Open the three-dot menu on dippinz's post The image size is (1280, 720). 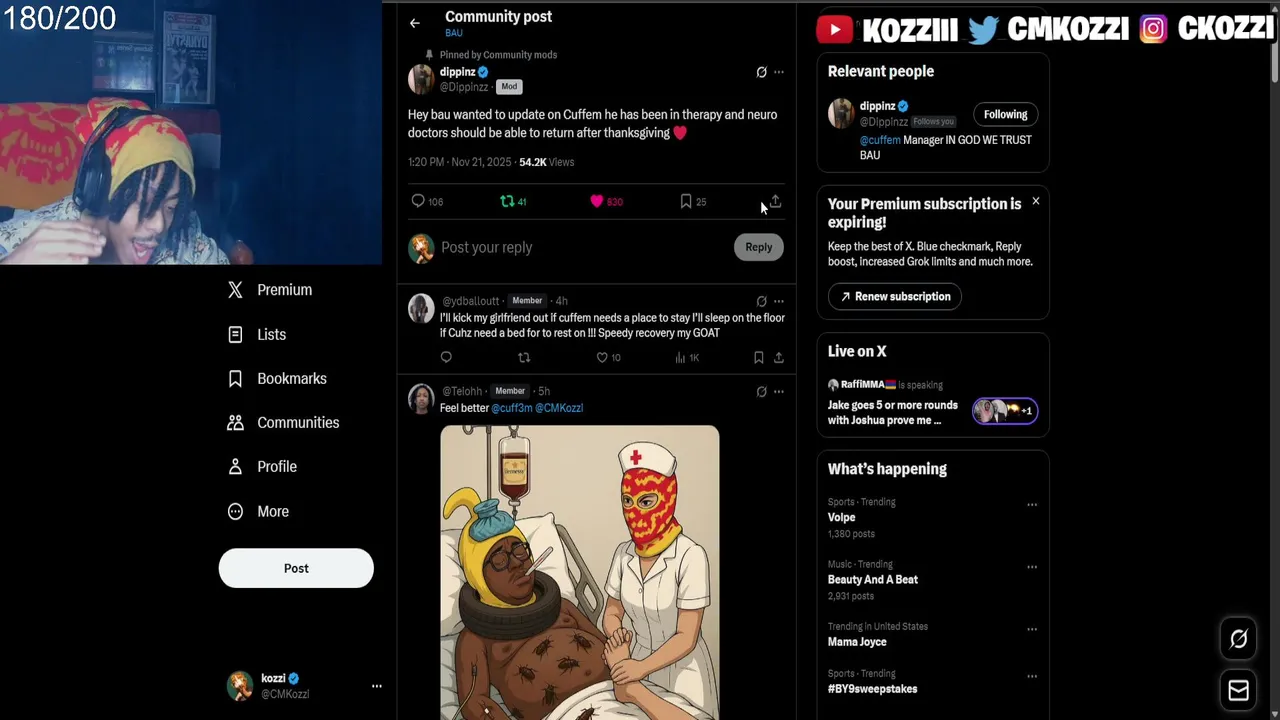[x=779, y=72]
